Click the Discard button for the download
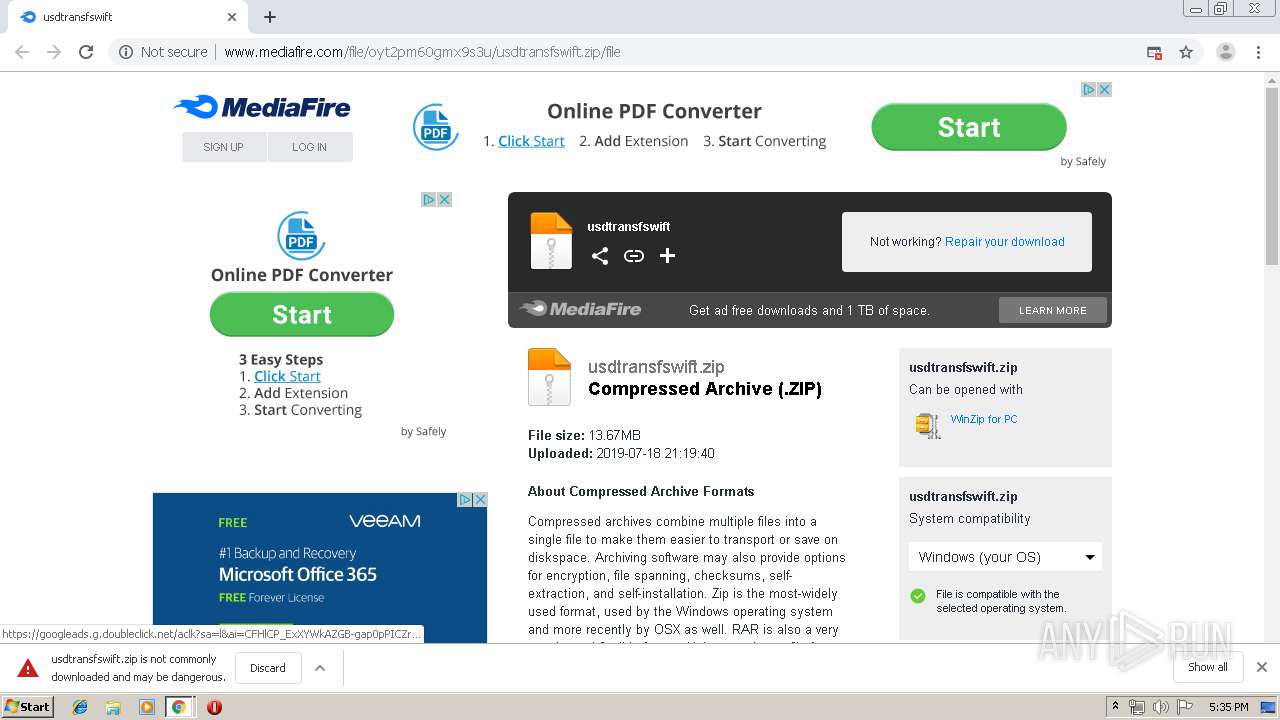Screen dimensions: 1280x720 click(268, 668)
